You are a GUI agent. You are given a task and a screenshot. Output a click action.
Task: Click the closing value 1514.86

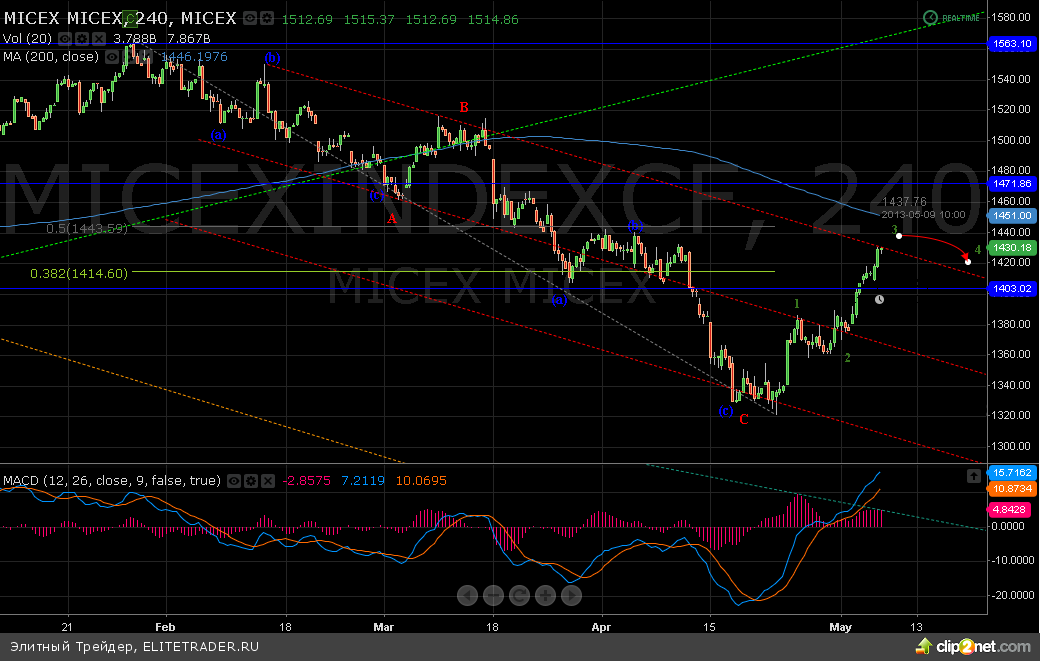(493, 19)
